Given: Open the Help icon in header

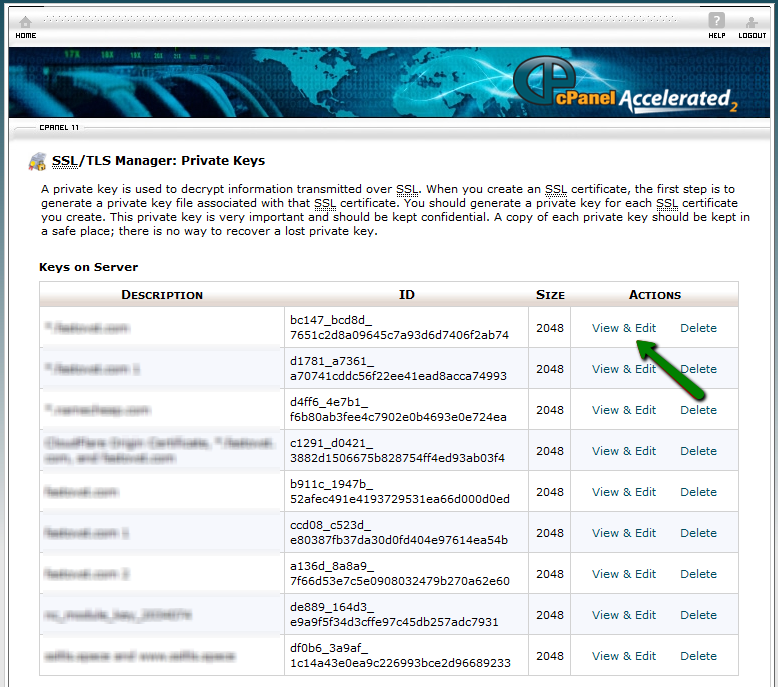Looking at the screenshot, I should click(716, 24).
